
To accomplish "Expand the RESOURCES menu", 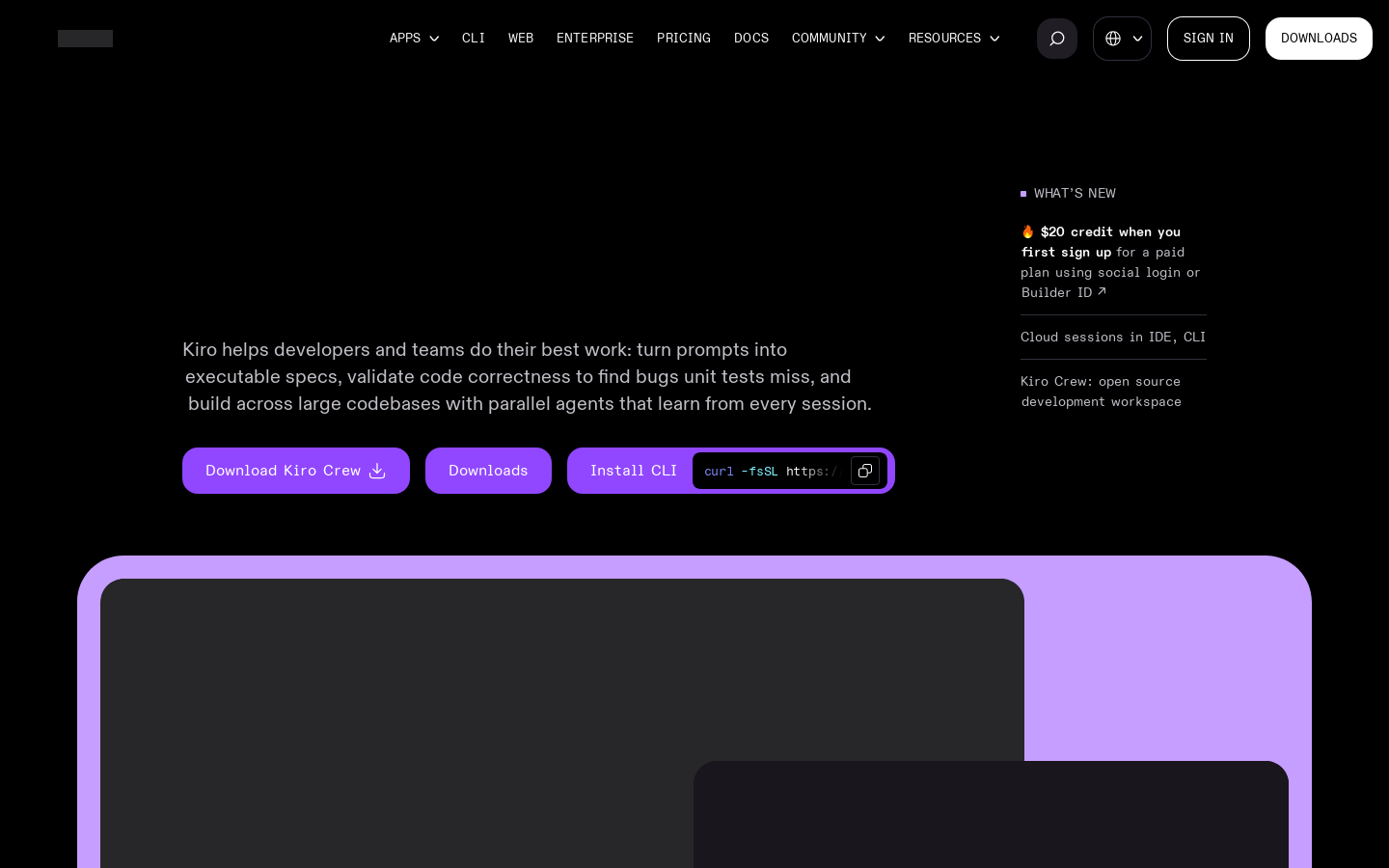I will pos(954,39).
